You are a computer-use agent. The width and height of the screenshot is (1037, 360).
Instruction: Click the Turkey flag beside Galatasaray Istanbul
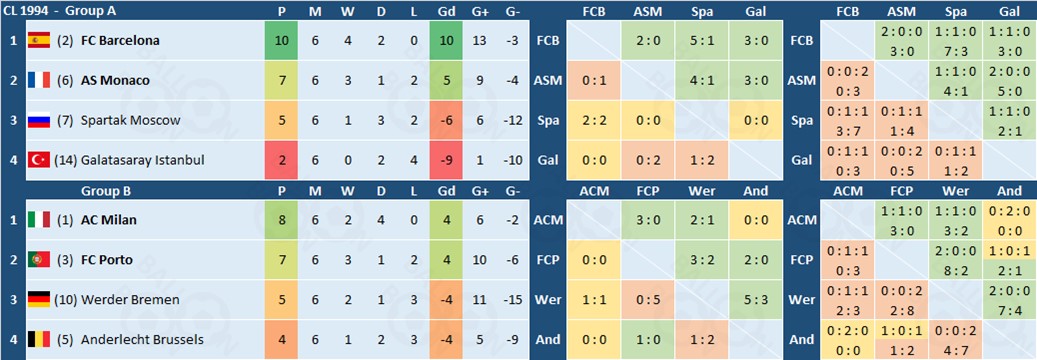coord(39,160)
